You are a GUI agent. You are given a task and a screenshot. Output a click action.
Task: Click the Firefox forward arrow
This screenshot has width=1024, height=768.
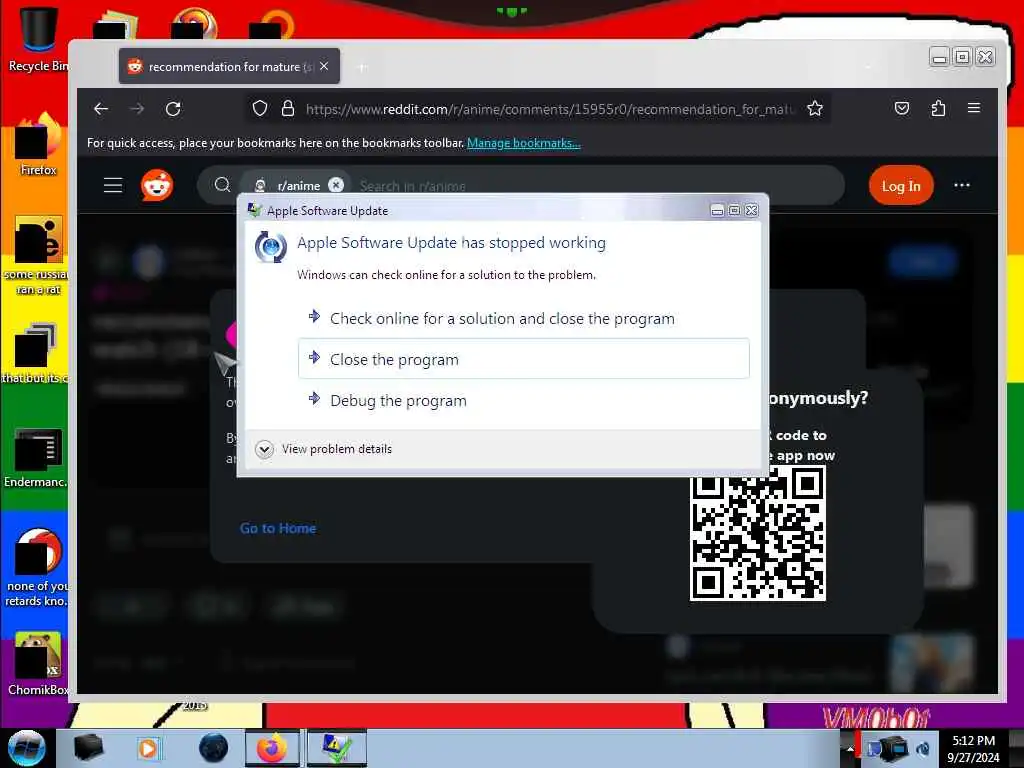pyautogui.click(x=136, y=108)
